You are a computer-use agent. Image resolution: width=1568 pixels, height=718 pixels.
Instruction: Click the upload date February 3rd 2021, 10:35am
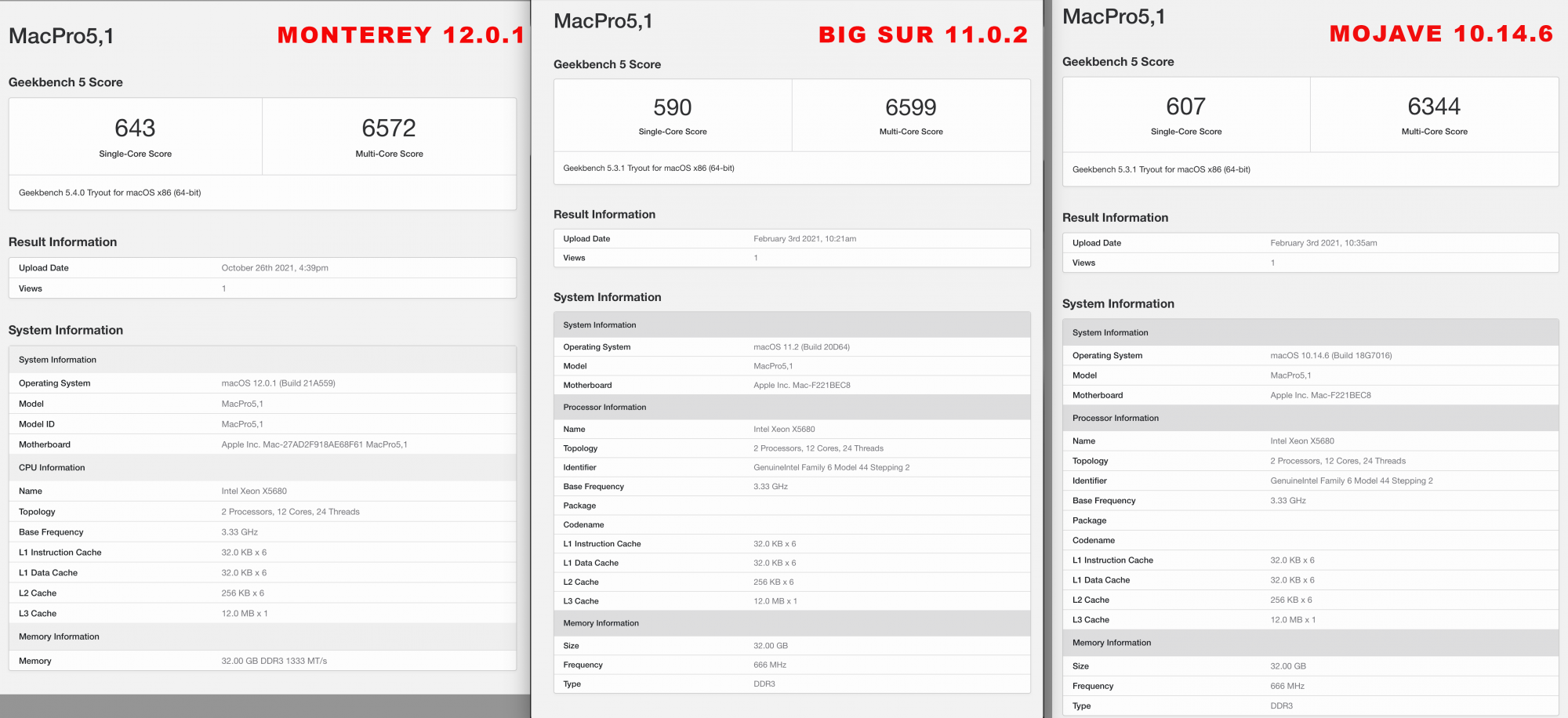[1324, 243]
